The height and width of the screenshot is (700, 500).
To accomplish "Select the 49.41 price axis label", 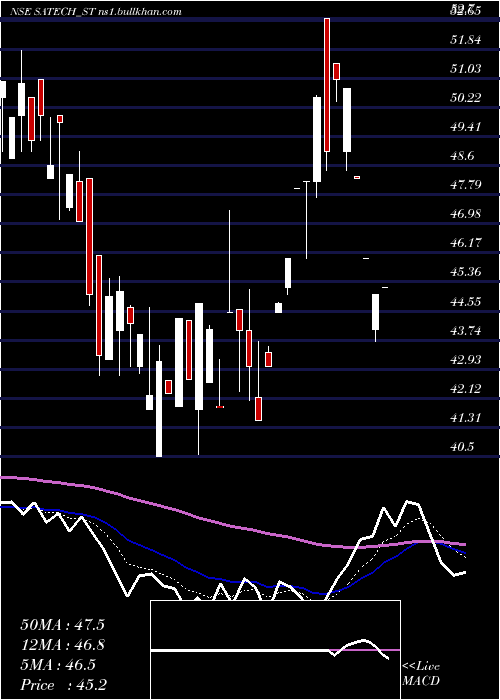I will point(466,127).
